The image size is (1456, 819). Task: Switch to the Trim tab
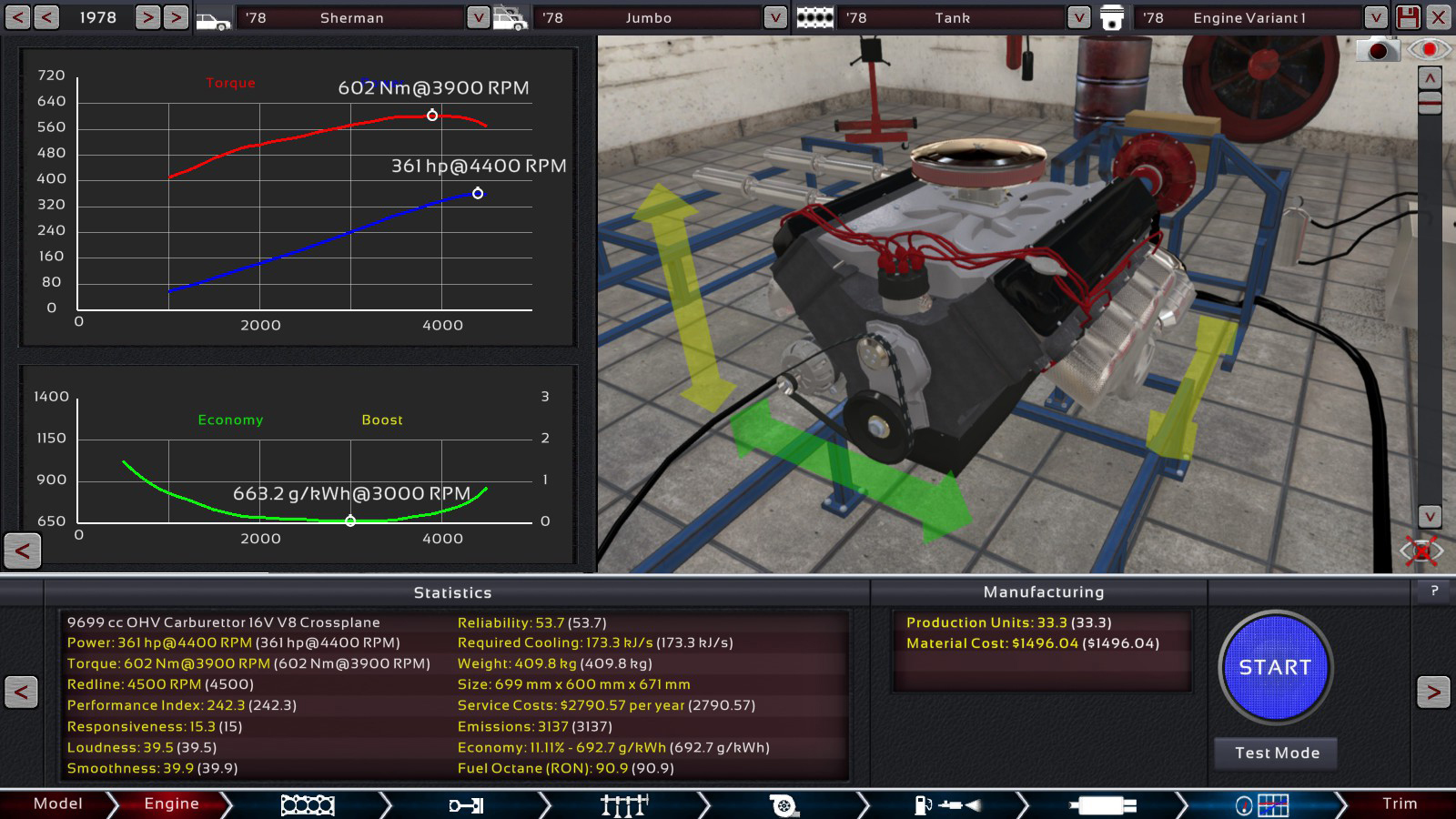(1399, 804)
